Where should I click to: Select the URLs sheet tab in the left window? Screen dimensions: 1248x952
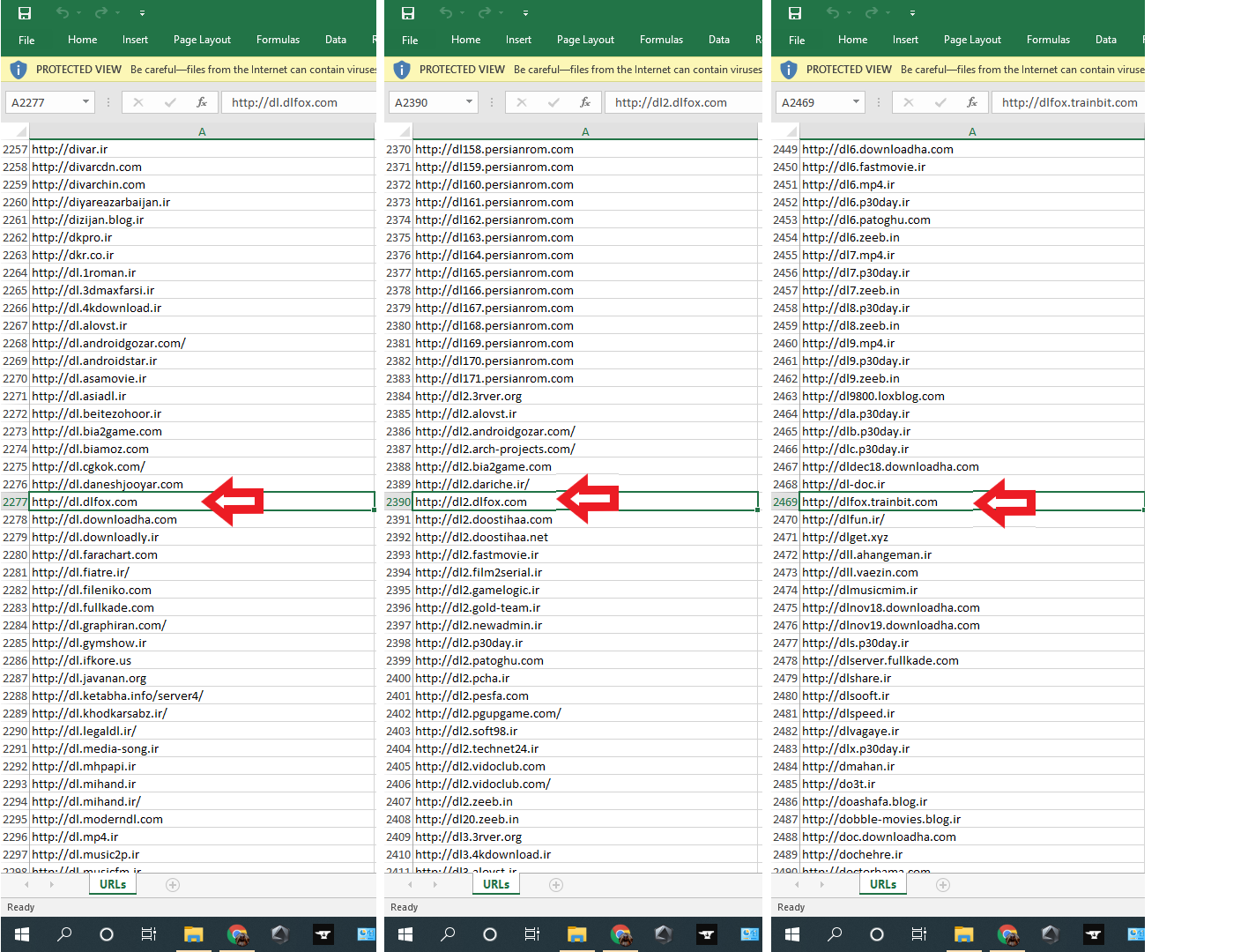tap(113, 884)
